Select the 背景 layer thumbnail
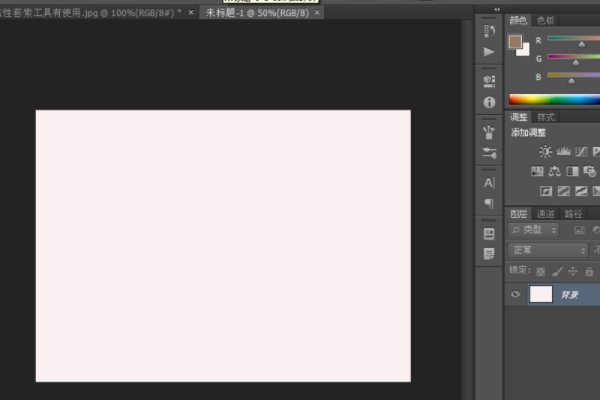The height and width of the screenshot is (400, 600). tap(541, 294)
